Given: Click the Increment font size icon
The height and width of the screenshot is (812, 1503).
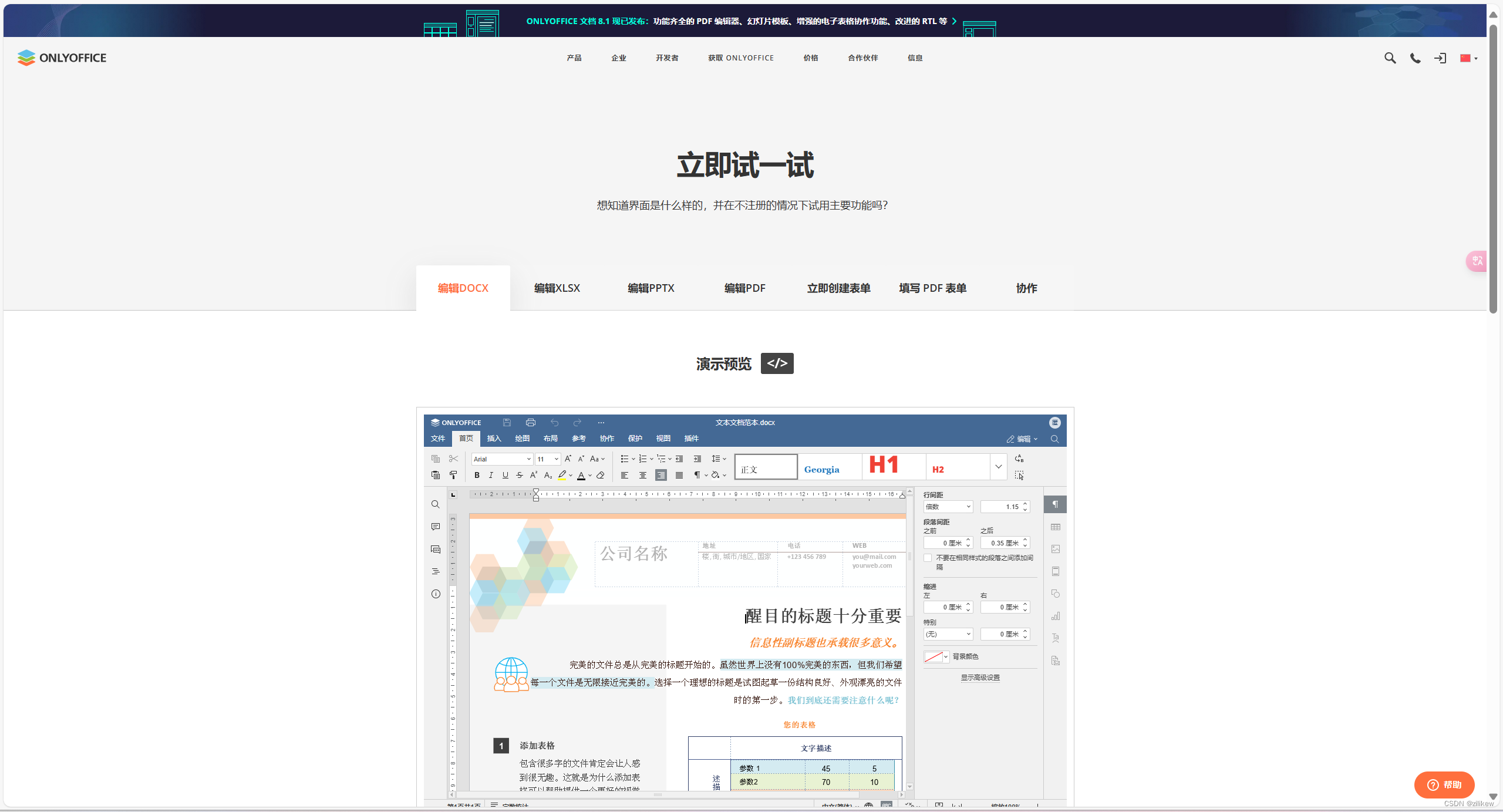Looking at the screenshot, I should (568, 459).
